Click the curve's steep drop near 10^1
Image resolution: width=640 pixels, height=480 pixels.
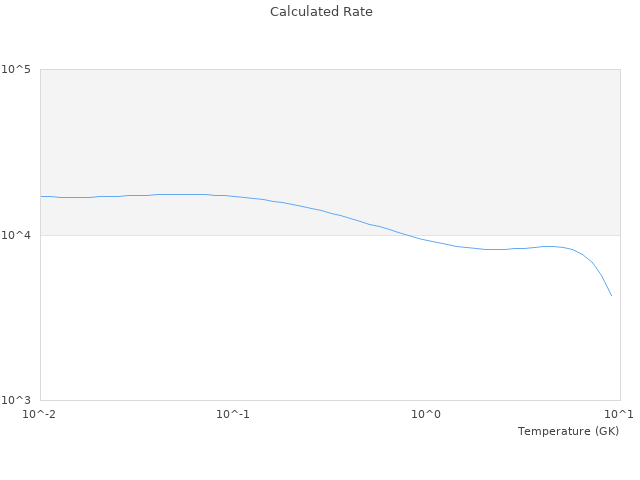[603, 279]
